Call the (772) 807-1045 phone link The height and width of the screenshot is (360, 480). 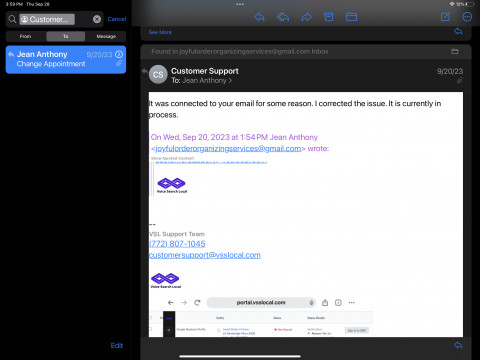(177, 244)
